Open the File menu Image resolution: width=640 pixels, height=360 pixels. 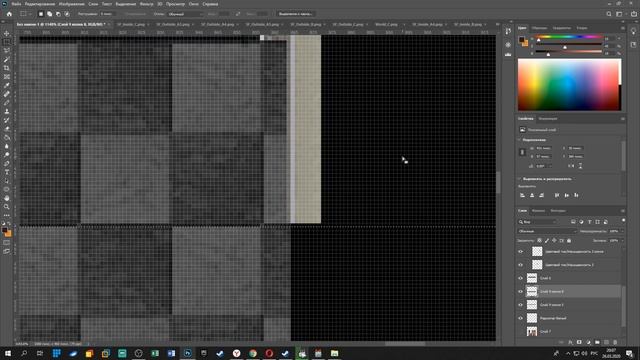click(x=16, y=4)
